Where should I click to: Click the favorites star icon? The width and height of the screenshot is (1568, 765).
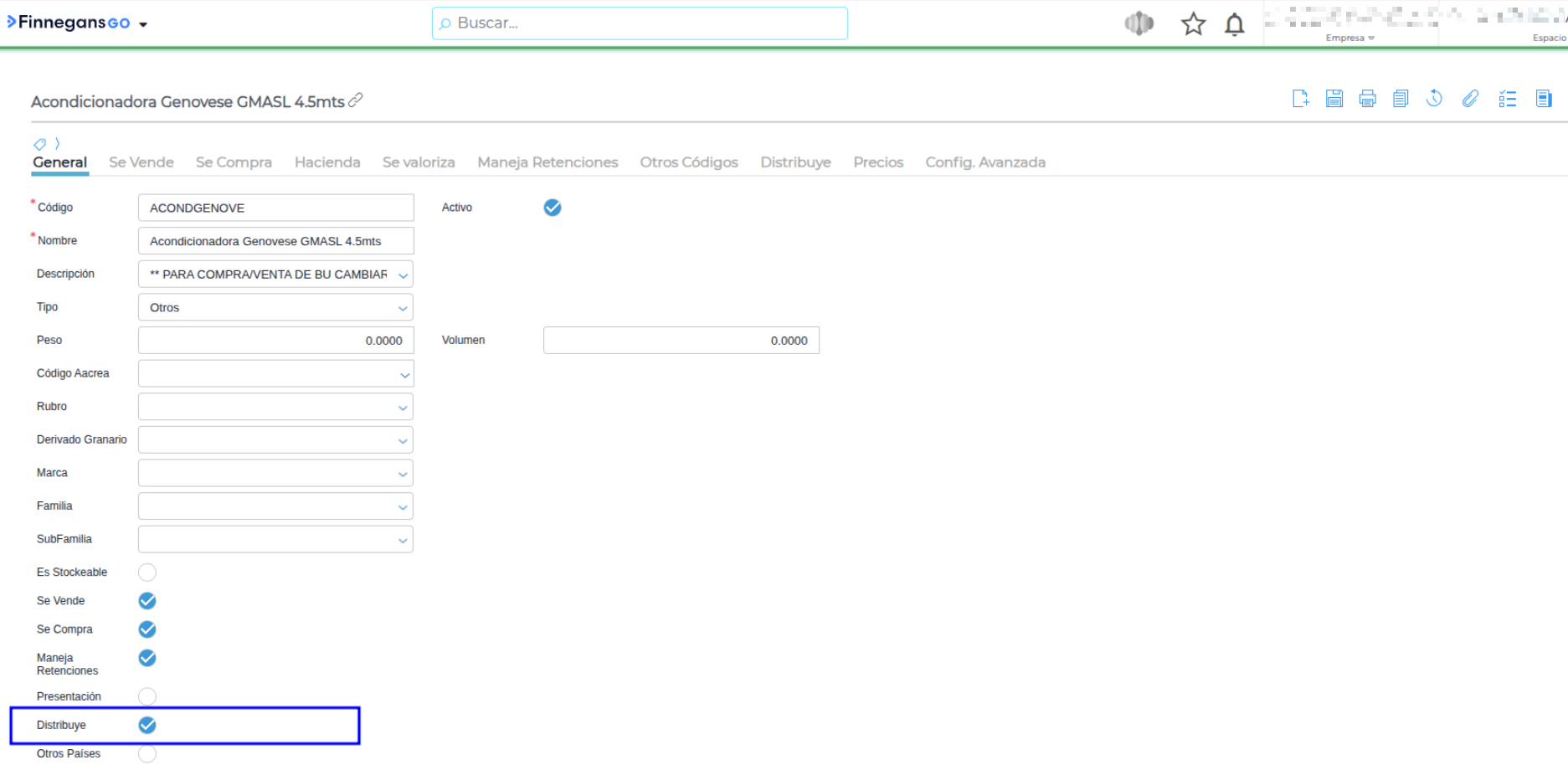[1193, 24]
